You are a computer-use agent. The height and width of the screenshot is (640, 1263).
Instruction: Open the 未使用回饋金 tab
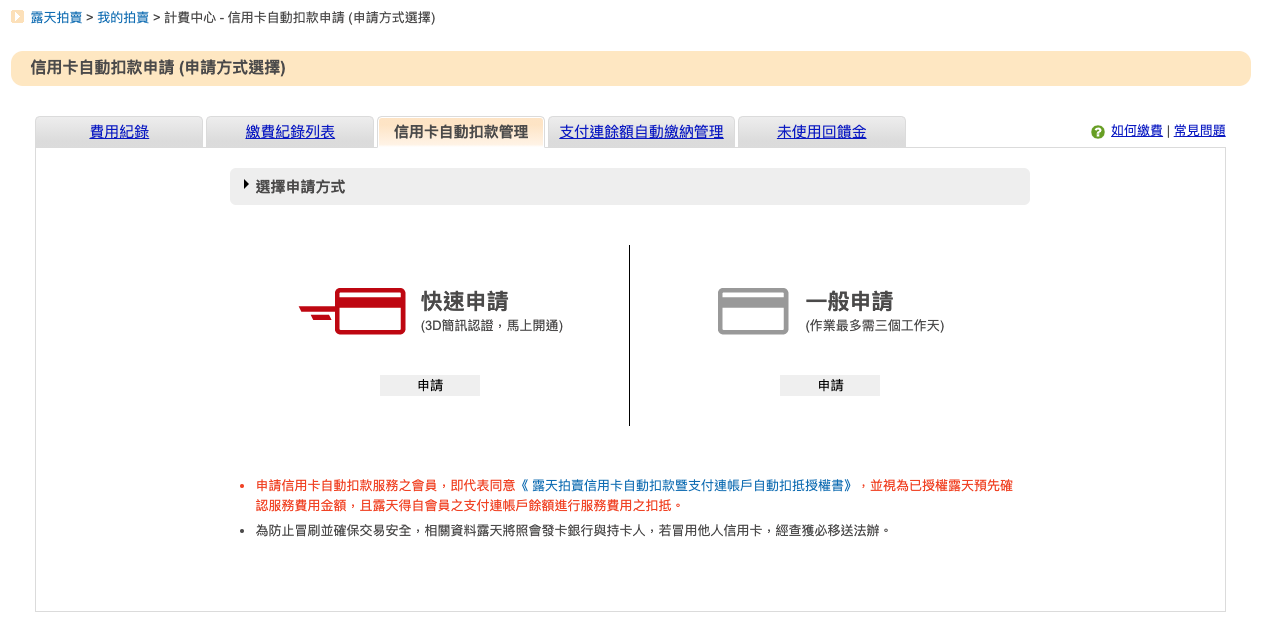pyautogui.click(x=821, y=132)
